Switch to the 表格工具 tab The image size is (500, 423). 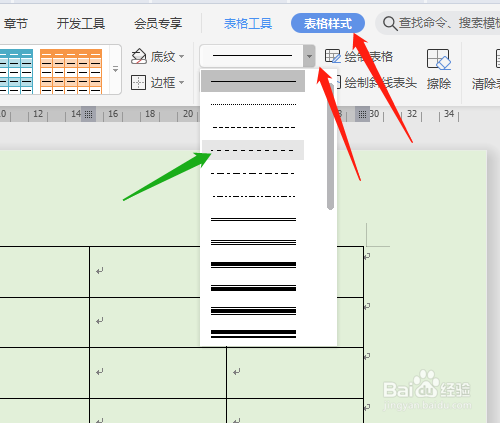pyautogui.click(x=248, y=24)
